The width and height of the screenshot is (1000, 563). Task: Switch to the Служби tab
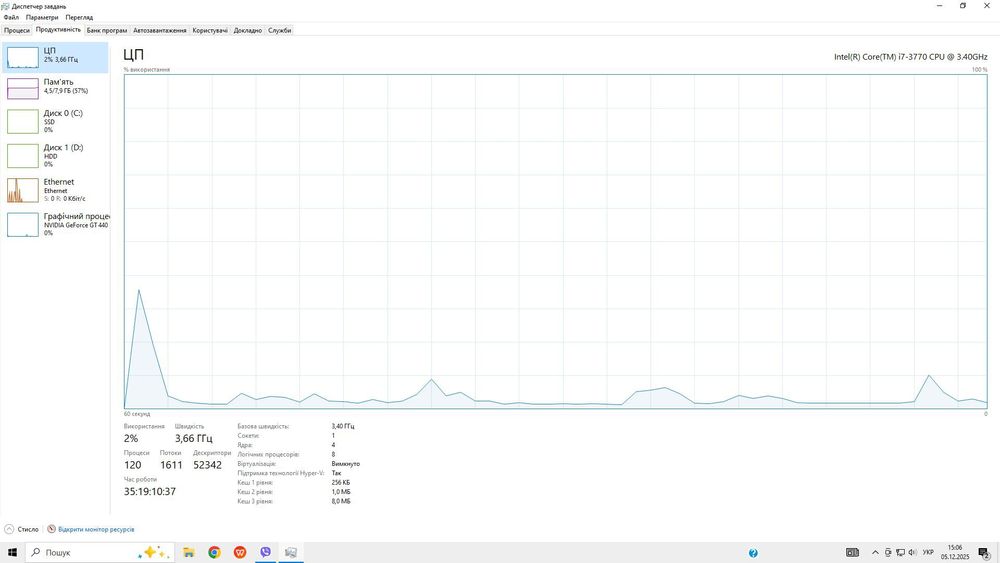tap(279, 30)
